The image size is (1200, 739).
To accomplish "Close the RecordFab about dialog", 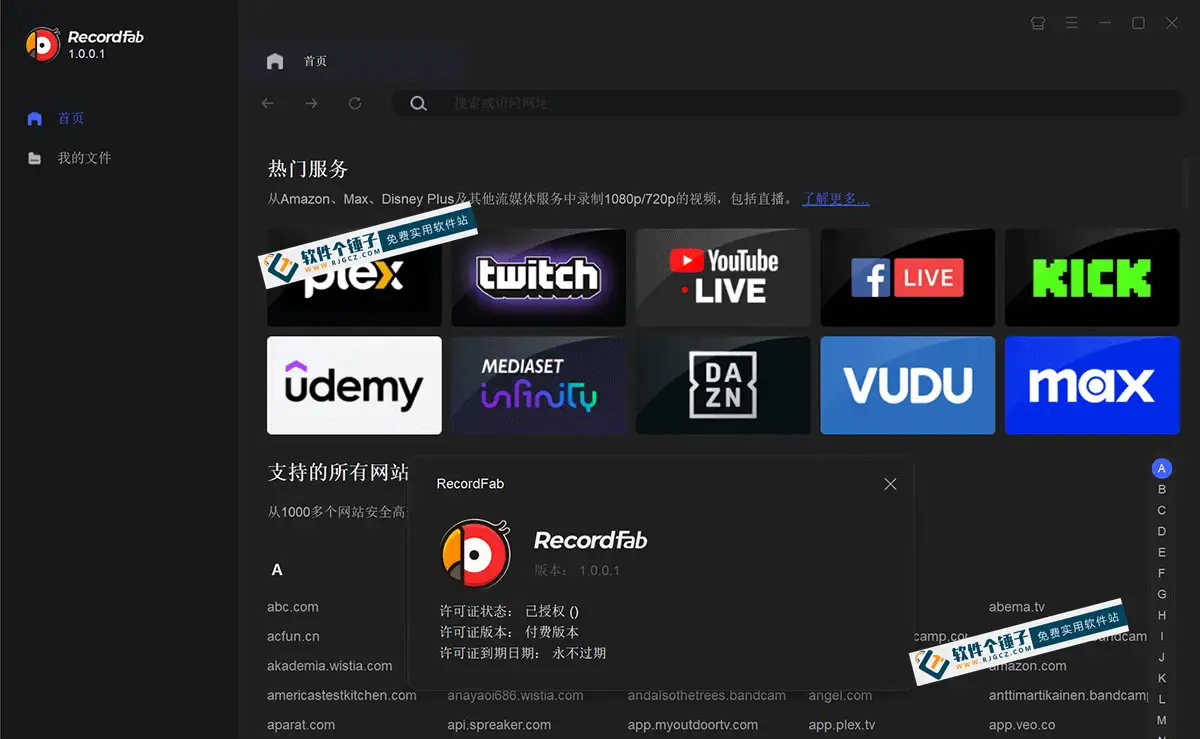I will point(890,484).
